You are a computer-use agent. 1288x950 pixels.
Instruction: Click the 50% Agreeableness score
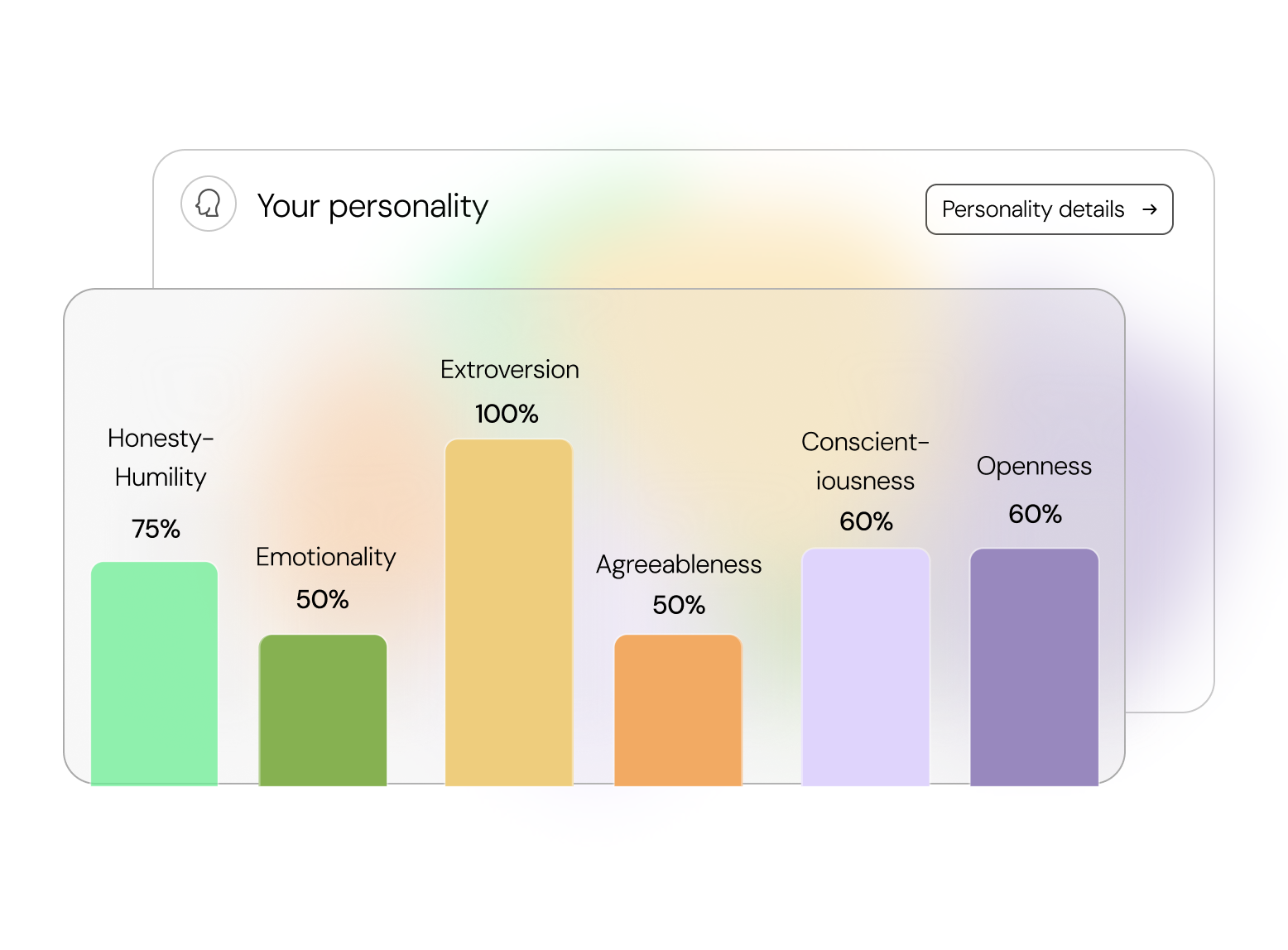pos(679,605)
